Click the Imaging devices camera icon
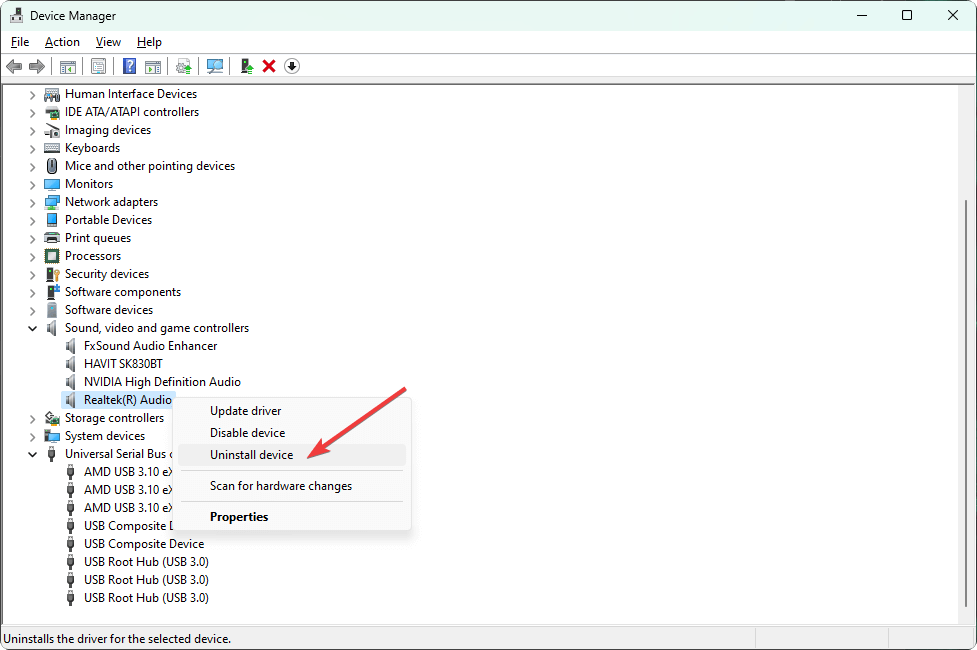 click(52, 130)
